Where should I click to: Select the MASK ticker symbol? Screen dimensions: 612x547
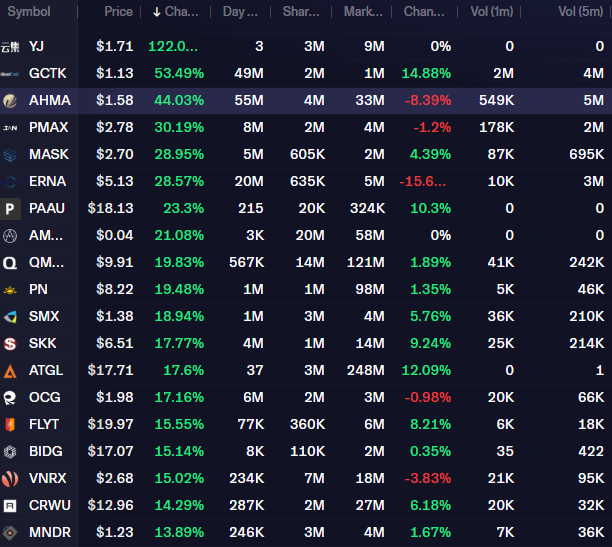pyautogui.click(x=49, y=154)
